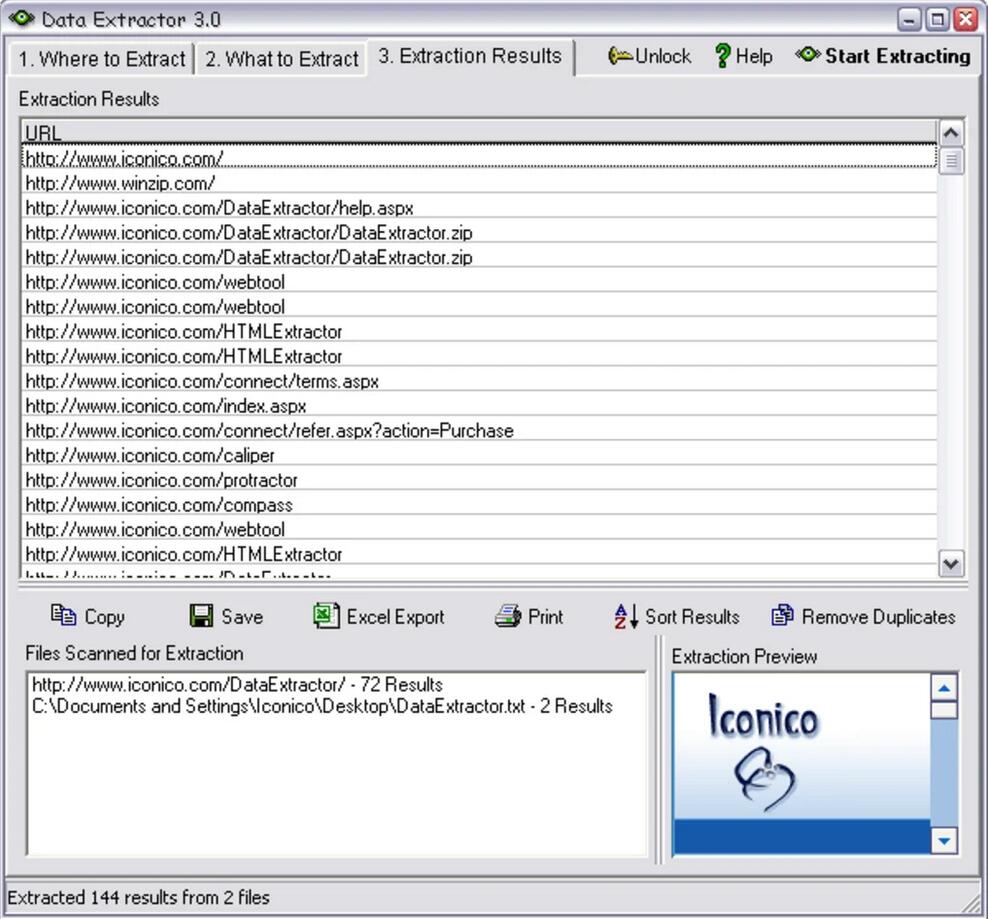Select the refer.aspx?action=Purchase URL row

(x=479, y=431)
